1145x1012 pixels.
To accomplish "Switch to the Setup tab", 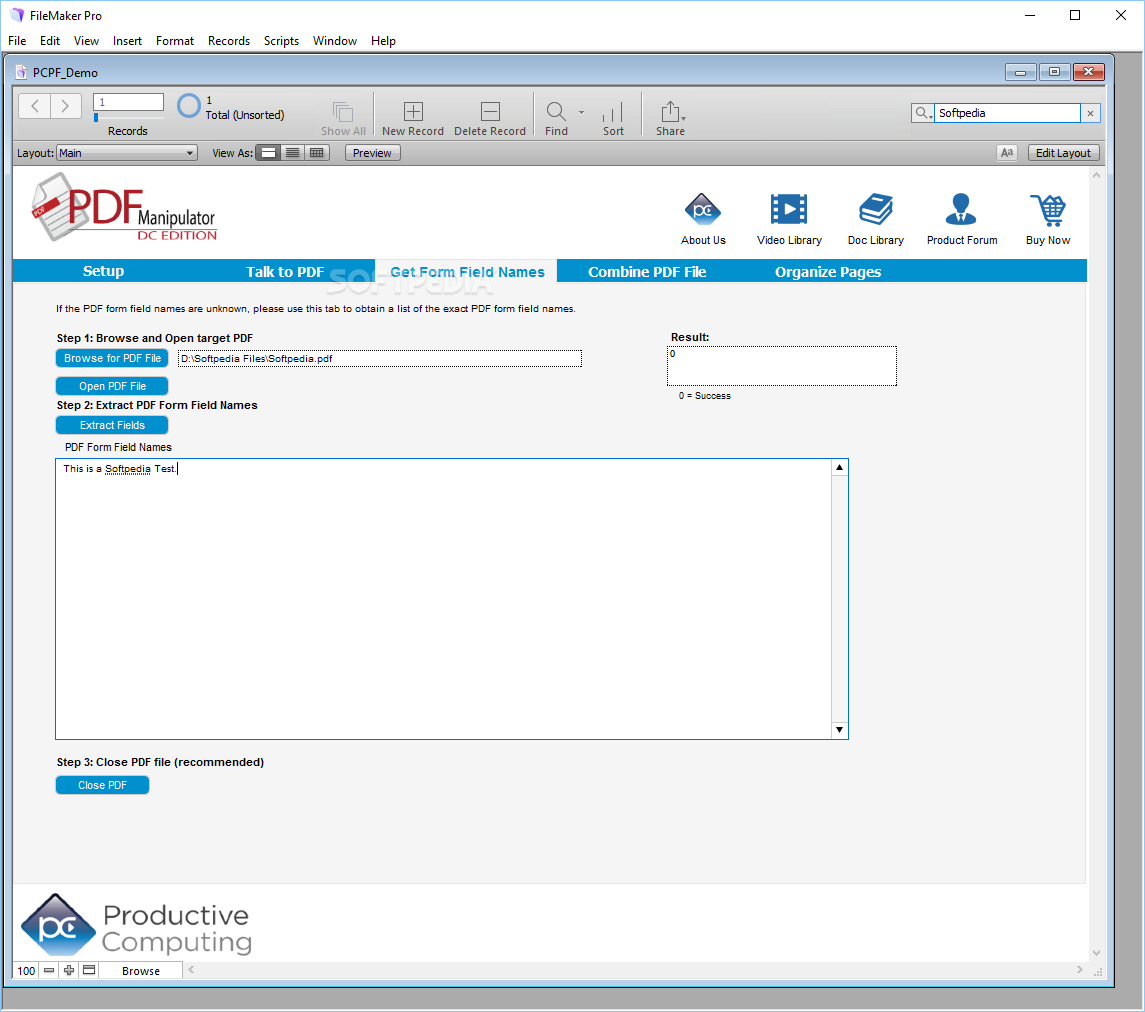I will click(104, 271).
